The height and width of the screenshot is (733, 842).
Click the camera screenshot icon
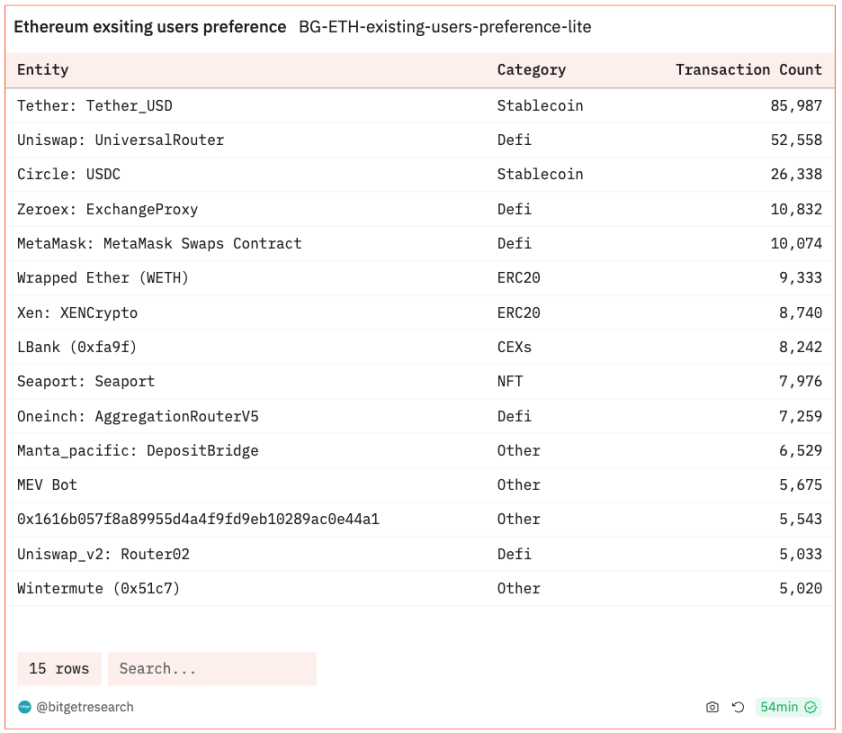(x=712, y=707)
